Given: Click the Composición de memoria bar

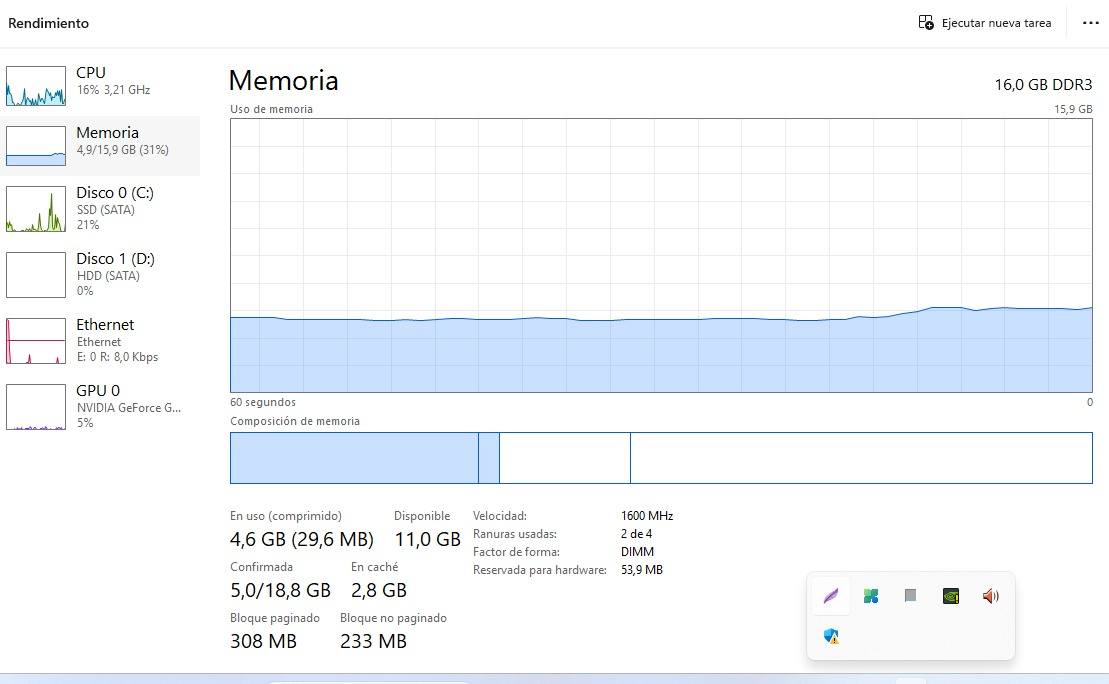Looking at the screenshot, I should coord(661,458).
